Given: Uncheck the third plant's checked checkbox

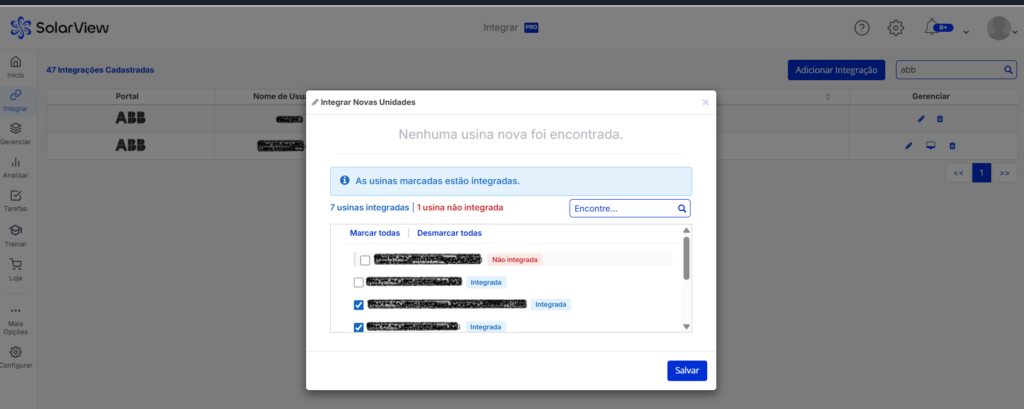Looking at the screenshot, I should pos(359,305).
